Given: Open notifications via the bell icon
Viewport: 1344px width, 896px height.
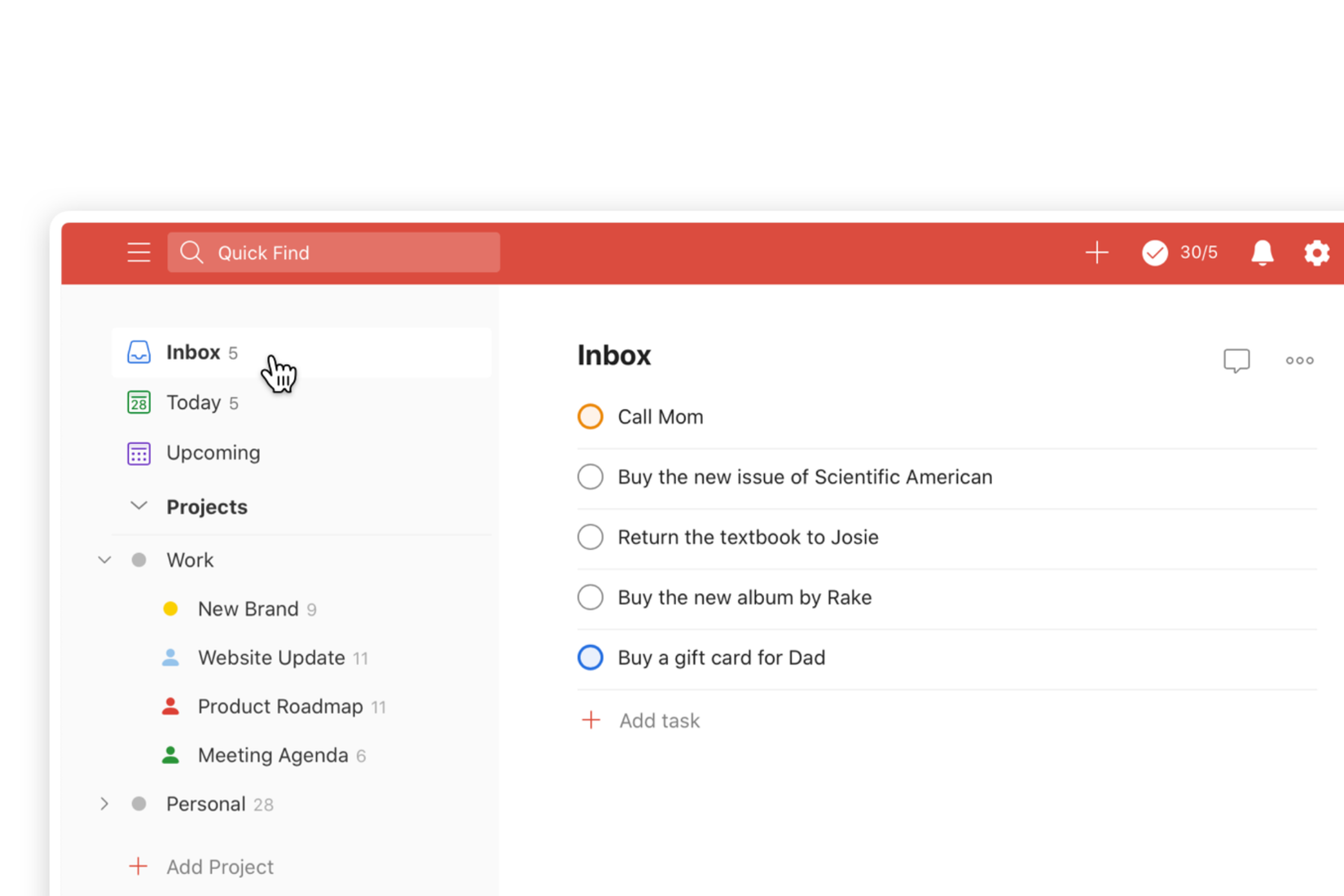Looking at the screenshot, I should (1261, 253).
